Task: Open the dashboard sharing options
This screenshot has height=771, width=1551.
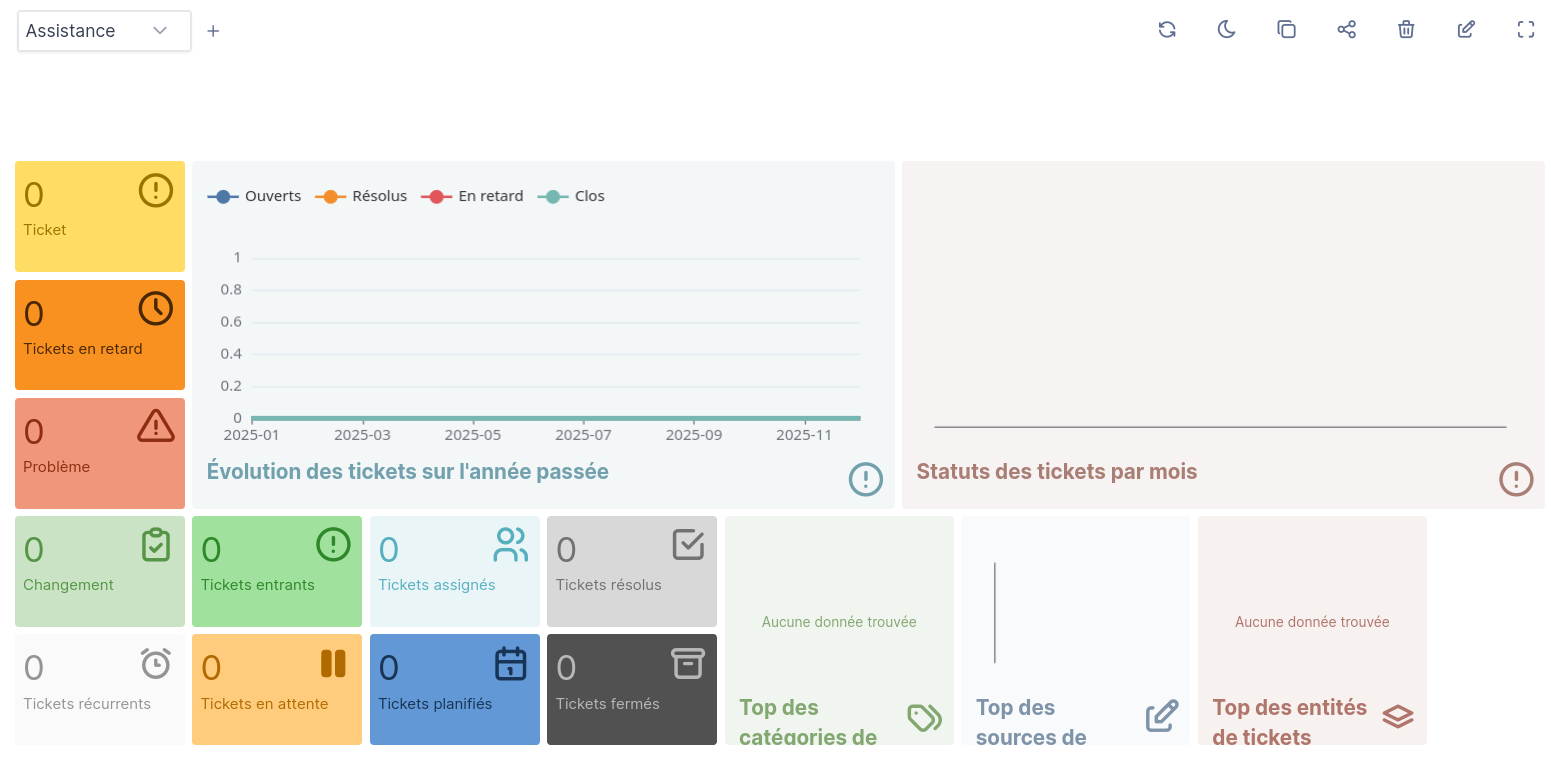Action: tap(1346, 30)
